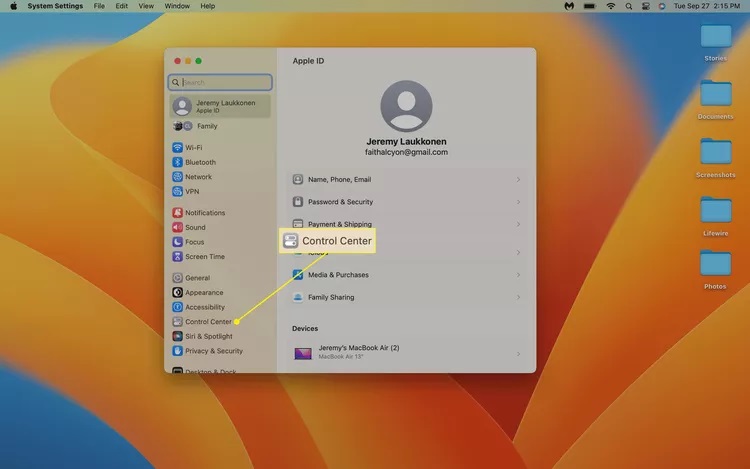
Task: Click the Notifications bell icon
Action: [177, 213]
